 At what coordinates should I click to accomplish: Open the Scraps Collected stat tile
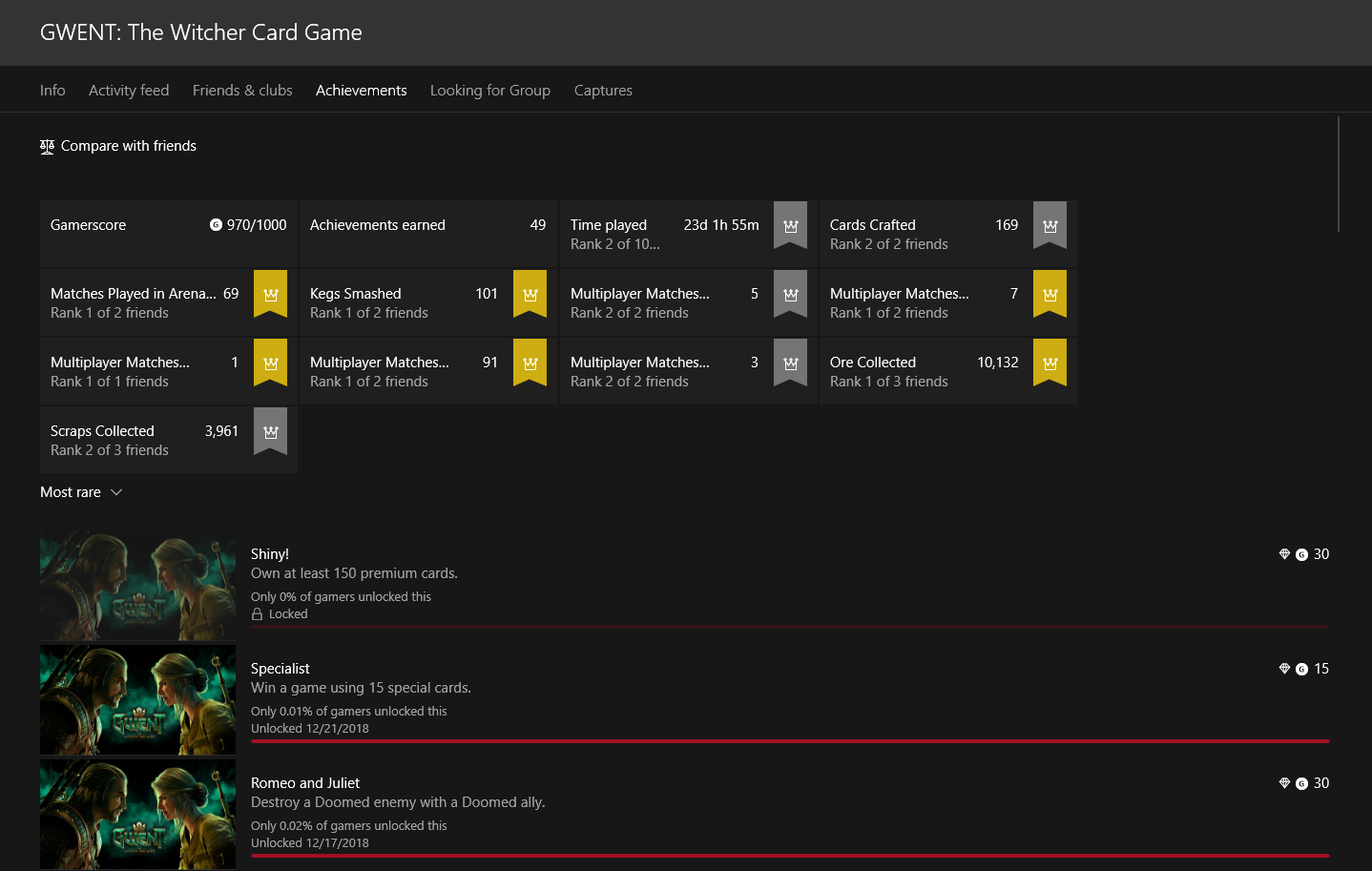pos(169,440)
